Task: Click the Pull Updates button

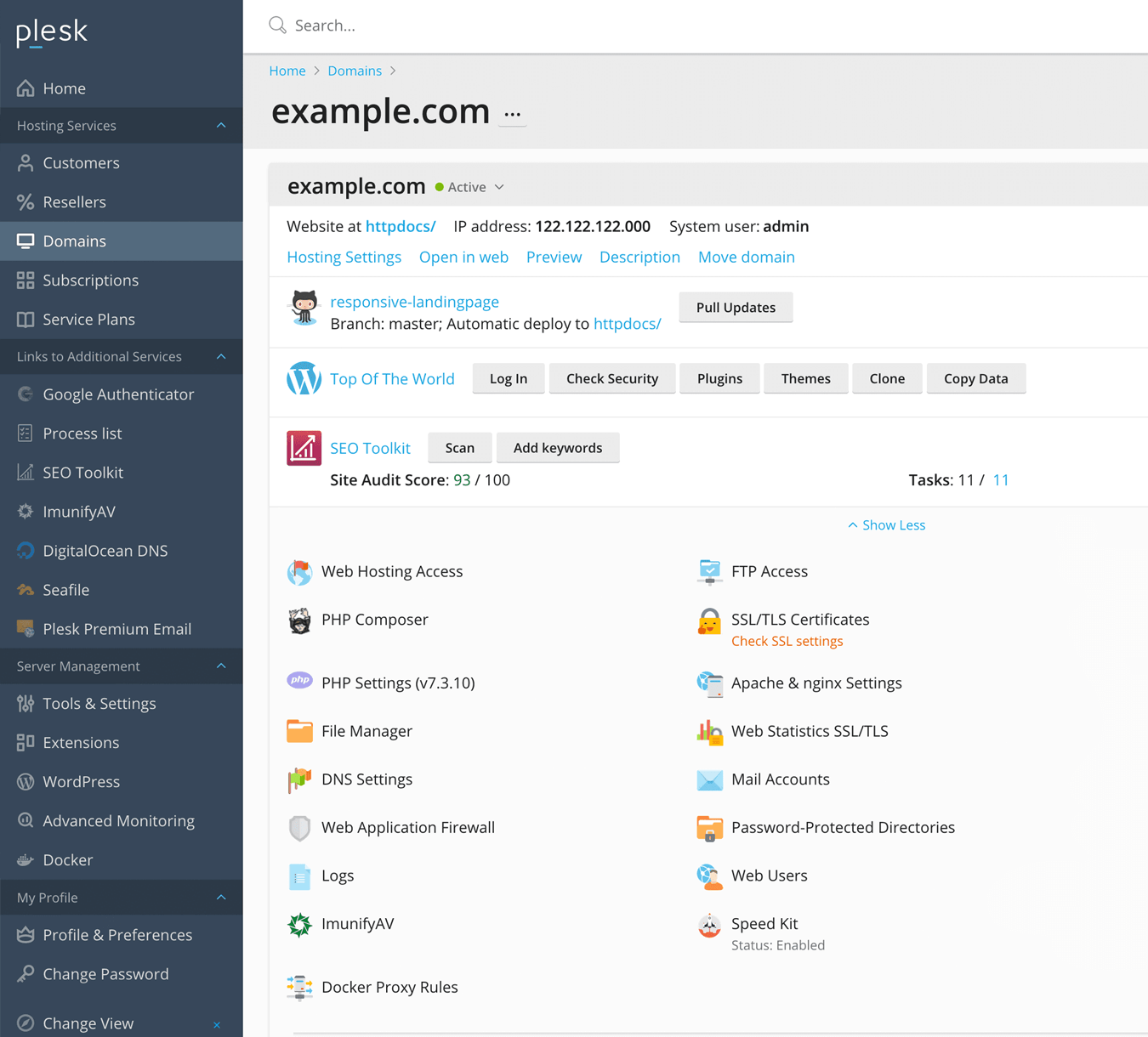Action: [x=735, y=307]
